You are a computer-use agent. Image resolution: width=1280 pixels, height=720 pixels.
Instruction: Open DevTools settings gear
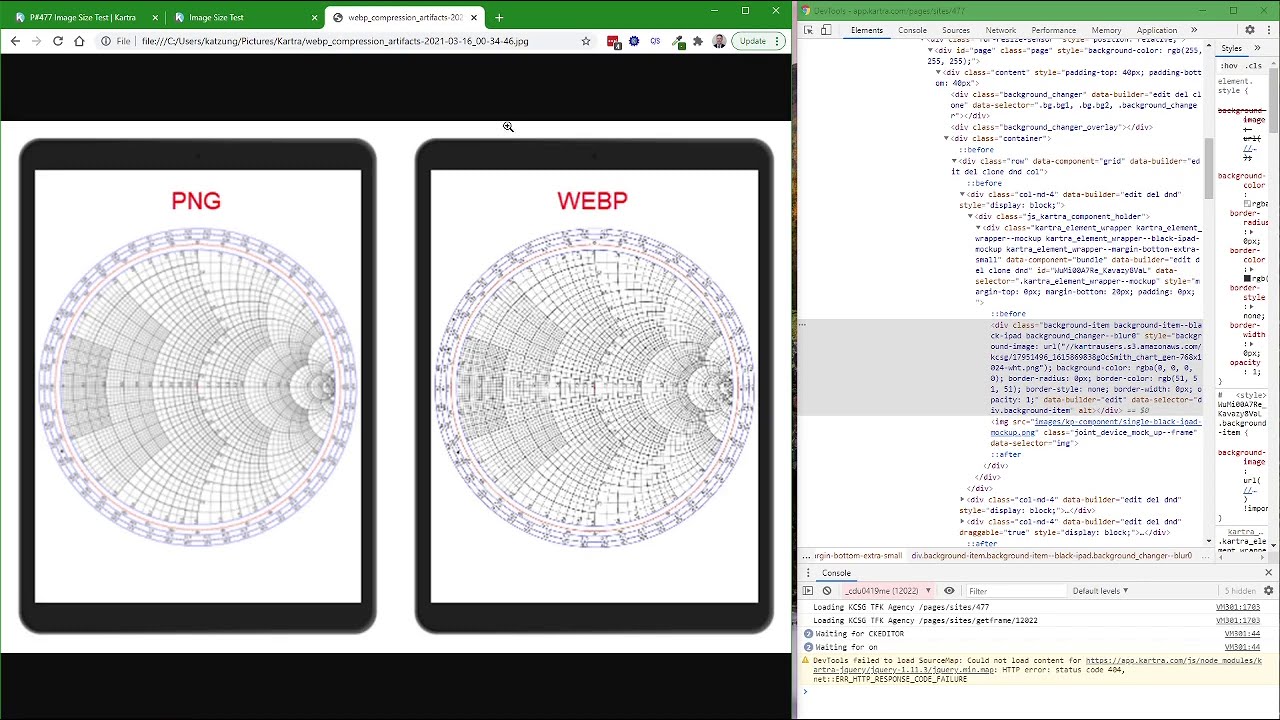coord(1250,30)
